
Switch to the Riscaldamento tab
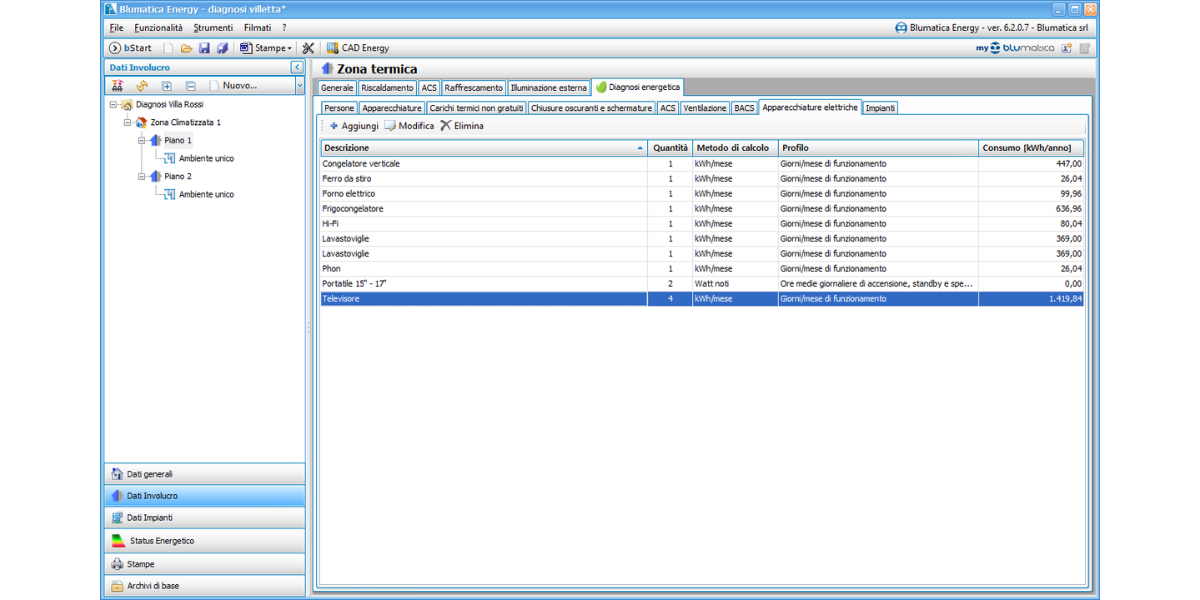coord(387,88)
